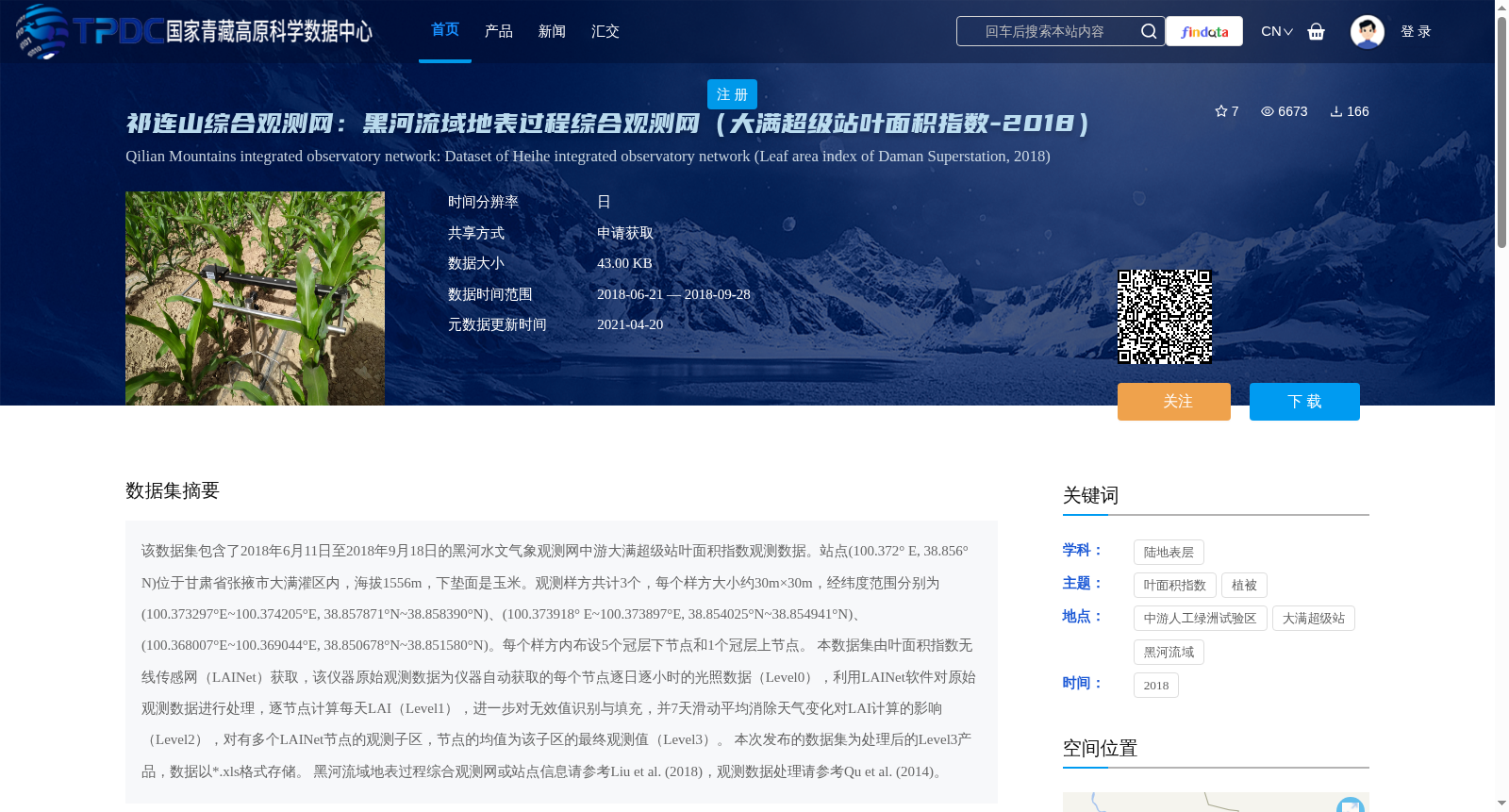1509x812 pixels.
Task: Click the 注册 register button
Action: (732, 94)
